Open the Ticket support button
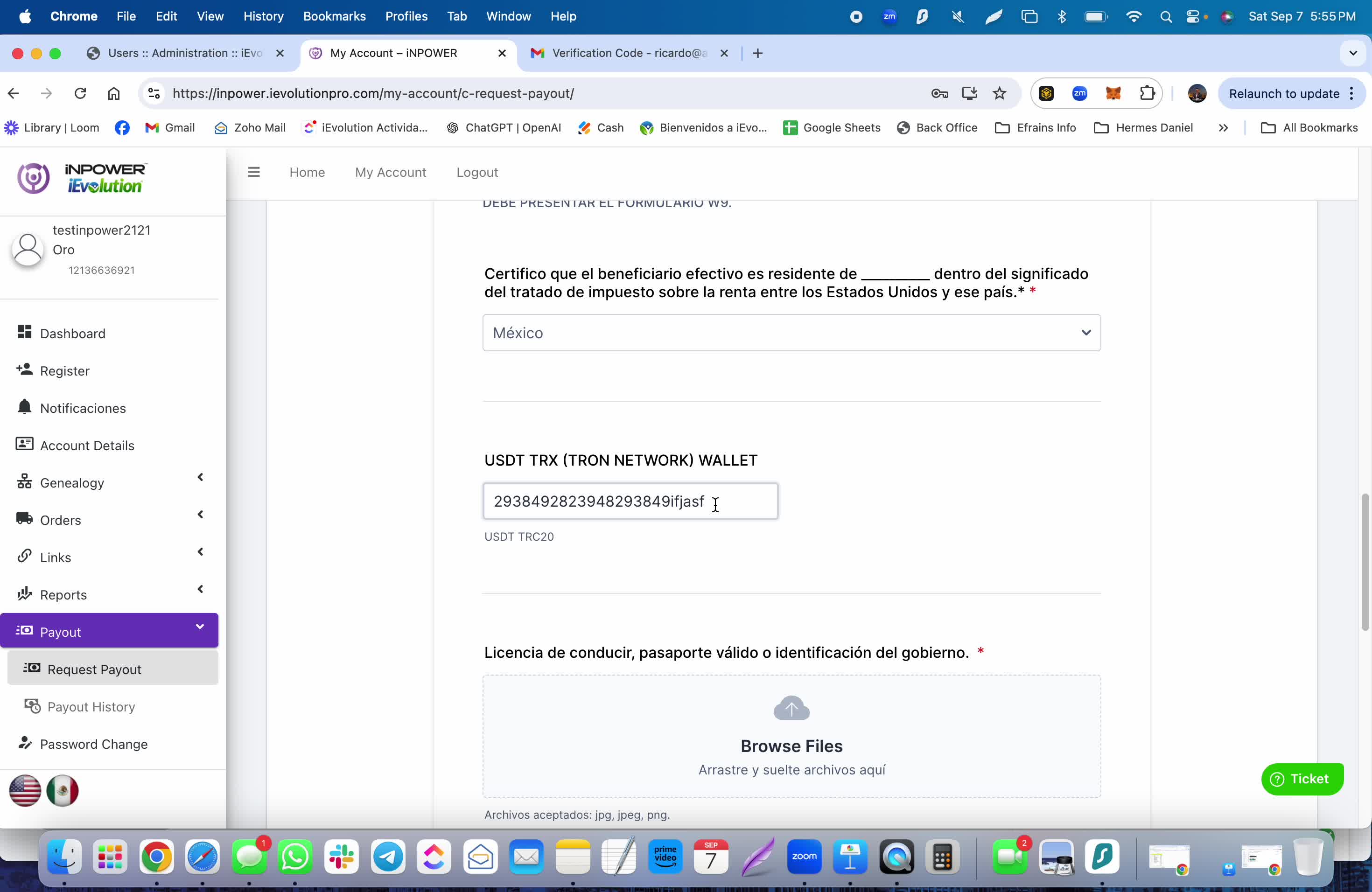This screenshot has width=1372, height=892. pos(1303,779)
